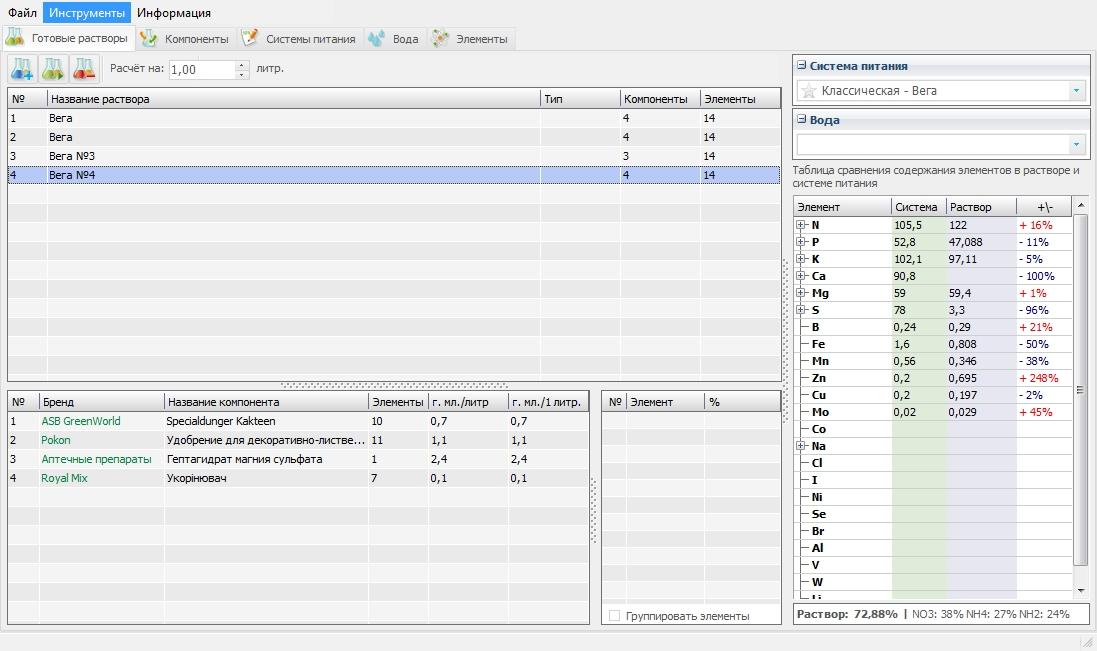
Task: Expand the N element tree node
Action: click(x=801, y=225)
